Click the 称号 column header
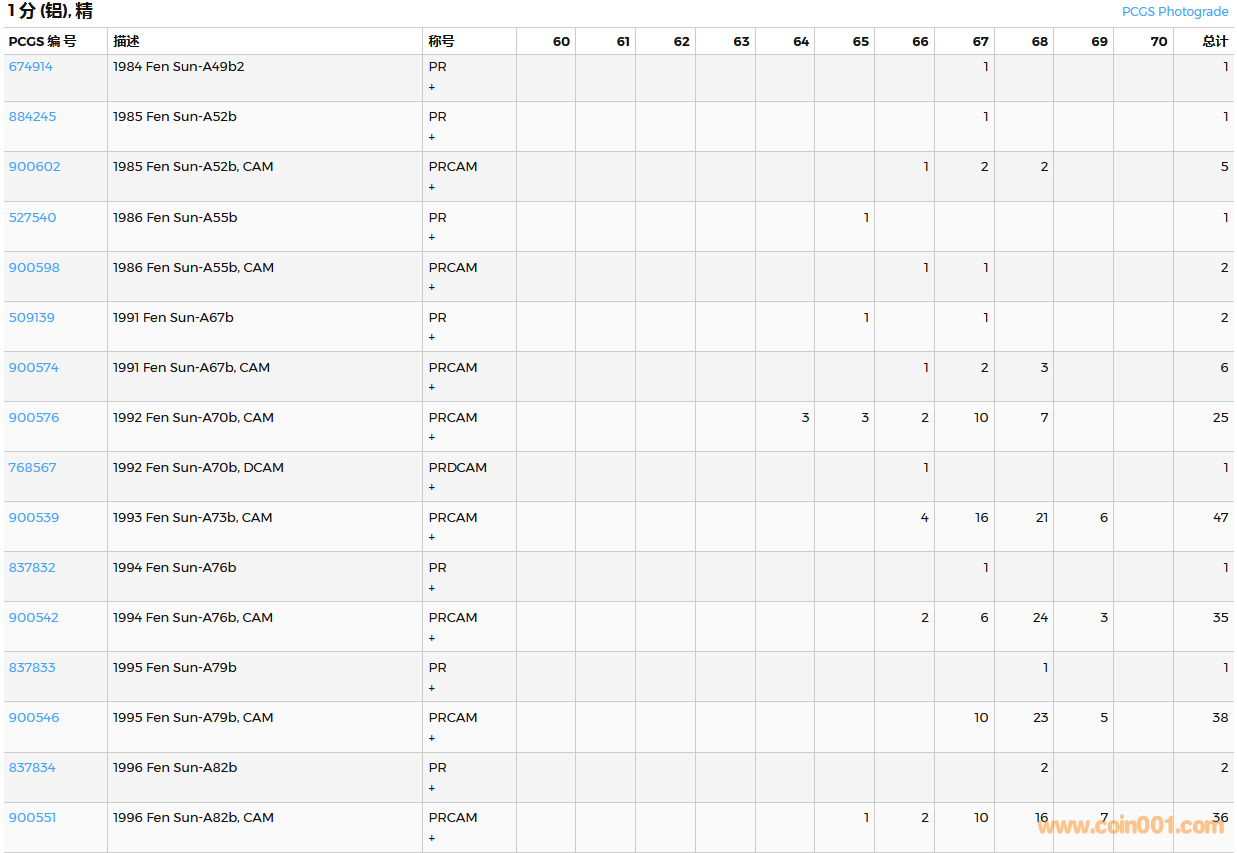This screenshot has width=1237, height=853. click(x=441, y=42)
